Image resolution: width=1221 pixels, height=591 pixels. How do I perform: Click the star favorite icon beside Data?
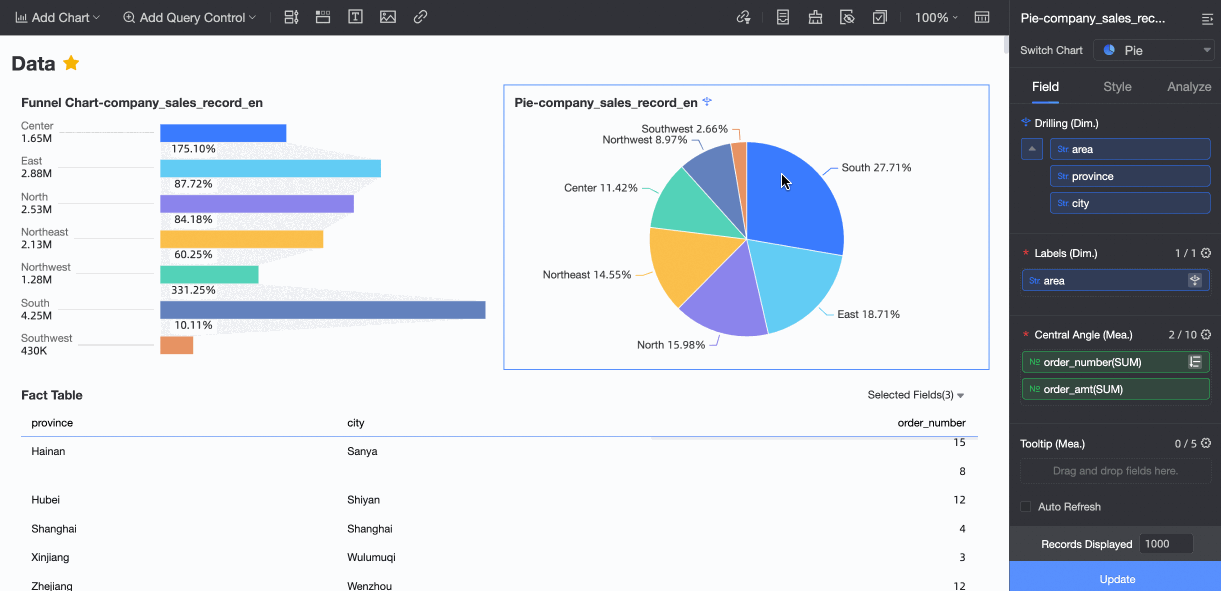[x=71, y=63]
